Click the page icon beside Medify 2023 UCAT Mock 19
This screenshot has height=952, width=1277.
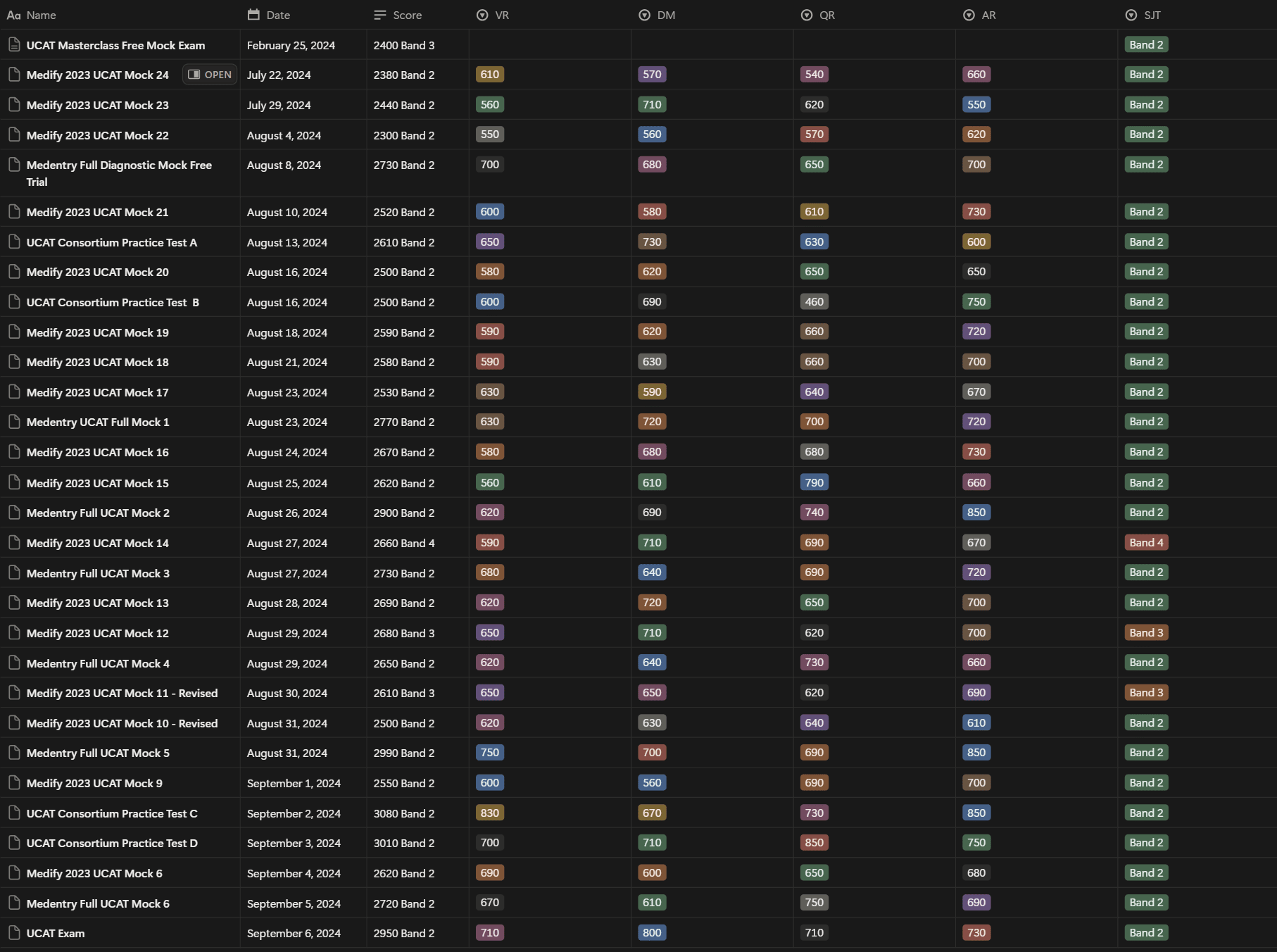13,332
